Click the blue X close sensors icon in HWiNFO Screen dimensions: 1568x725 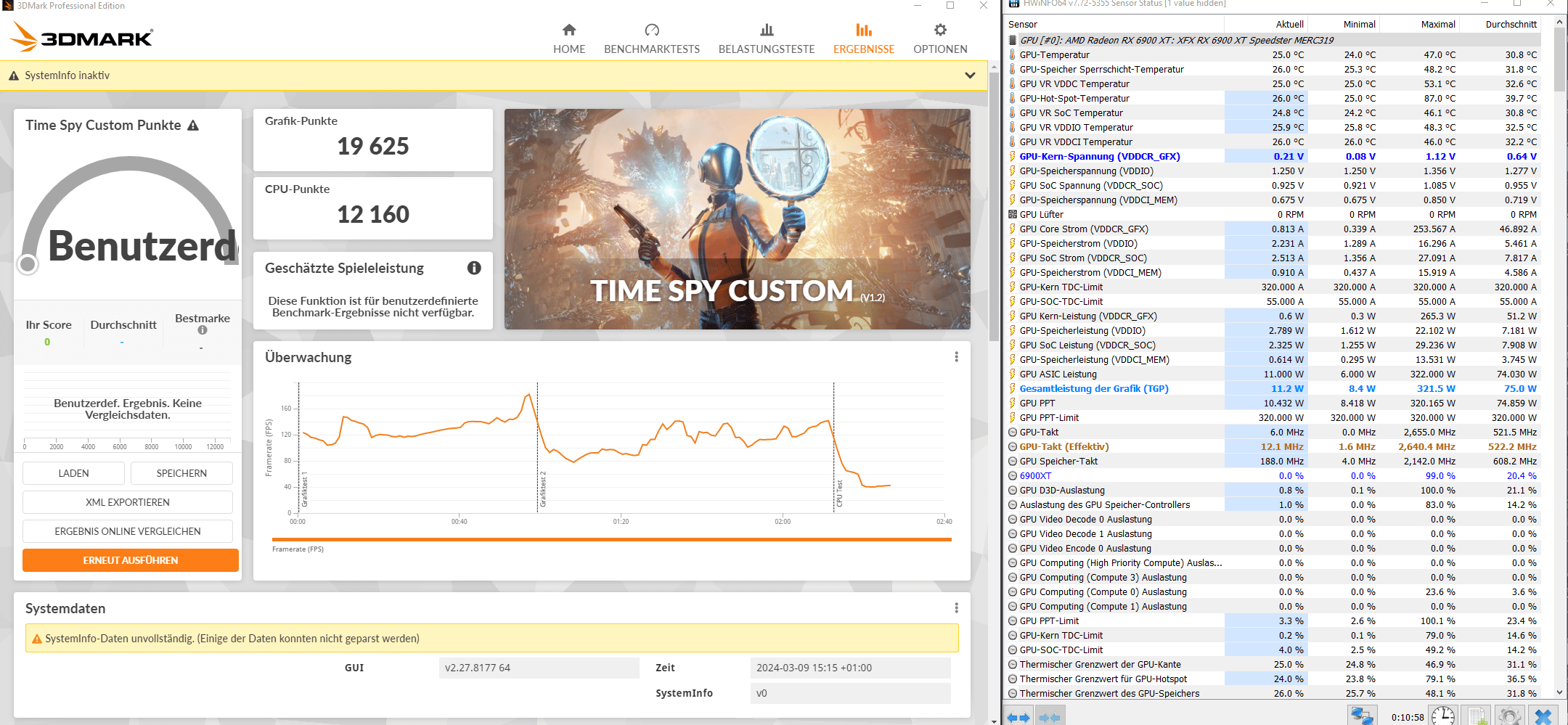(1543, 716)
